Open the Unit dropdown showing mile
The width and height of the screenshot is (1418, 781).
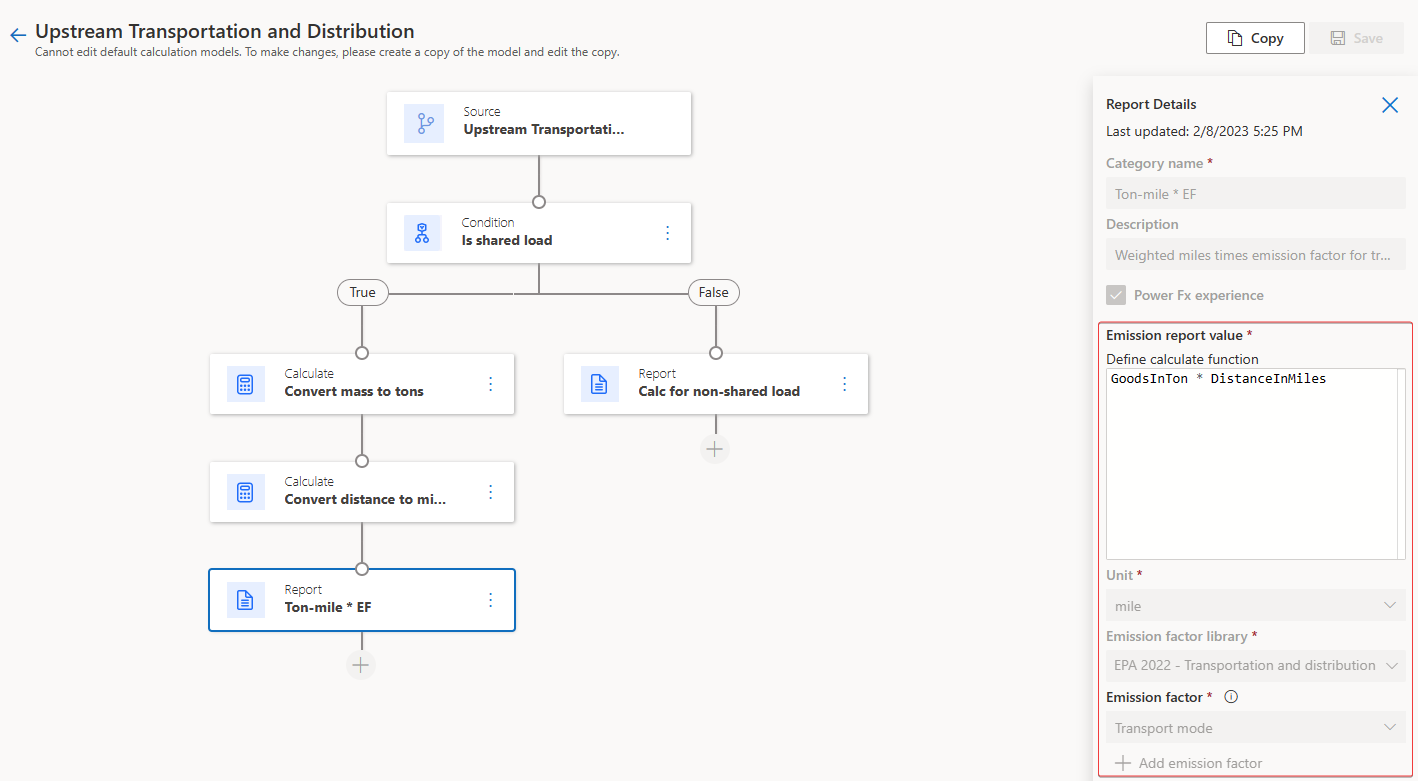1255,605
